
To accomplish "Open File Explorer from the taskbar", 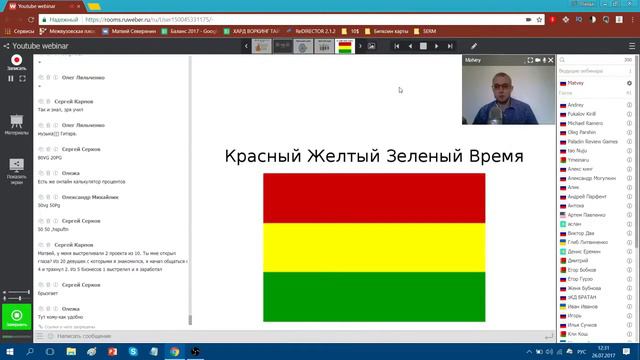I will pos(71,351).
